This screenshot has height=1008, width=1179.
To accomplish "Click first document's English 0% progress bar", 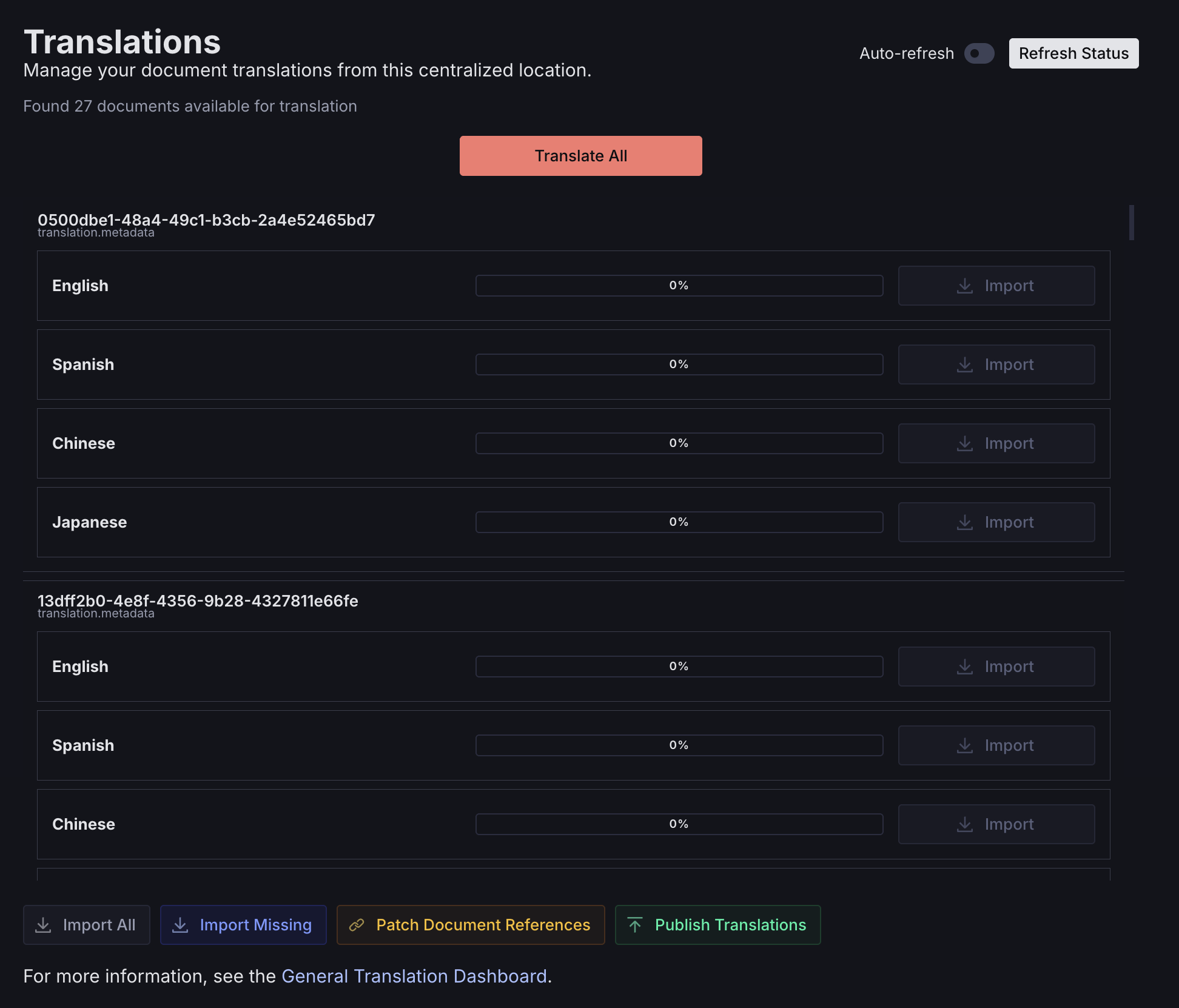I will coord(679,286).
